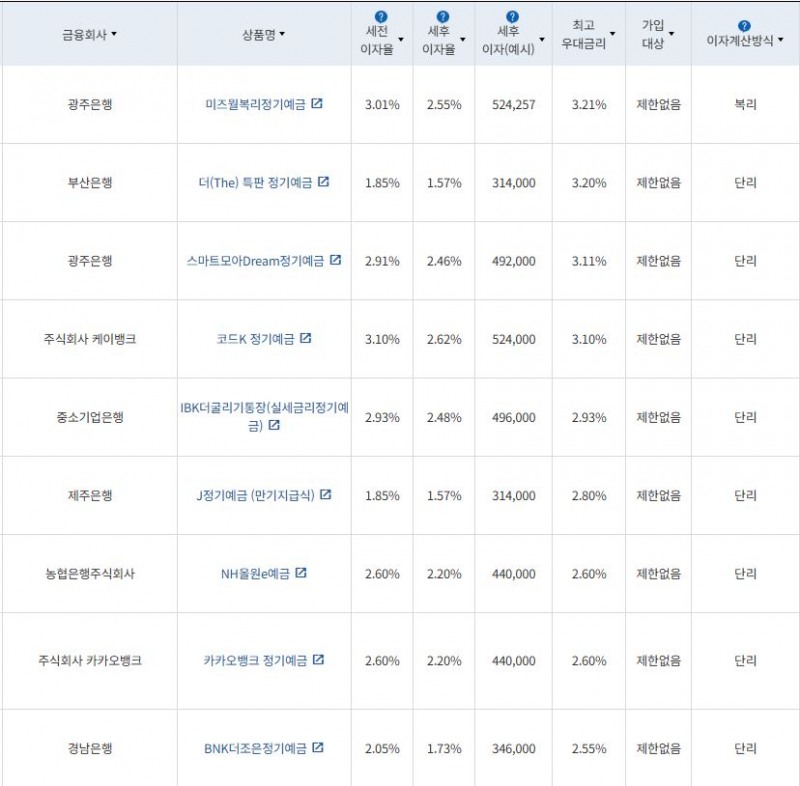Open 코드K 정기예금 product link

pyautogui.click(x=255, y=339)
